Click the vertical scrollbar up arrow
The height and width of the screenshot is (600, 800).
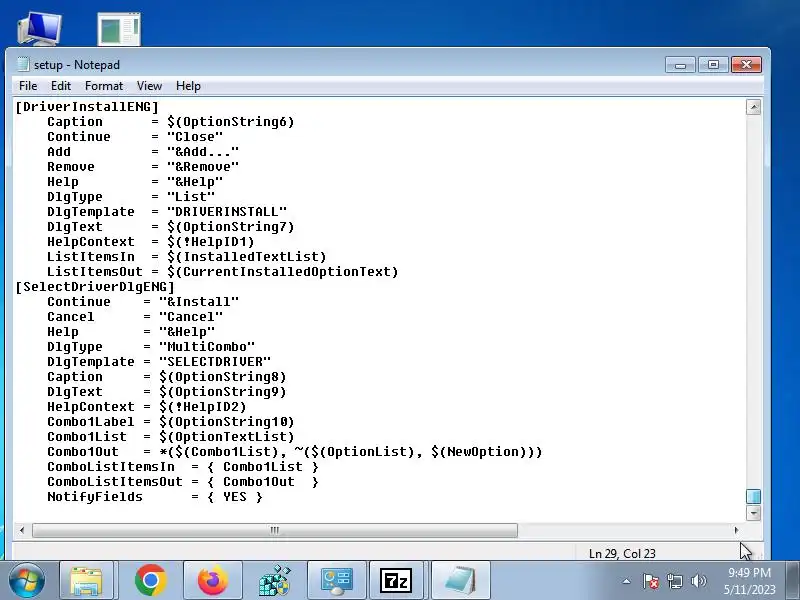point(753,107)
